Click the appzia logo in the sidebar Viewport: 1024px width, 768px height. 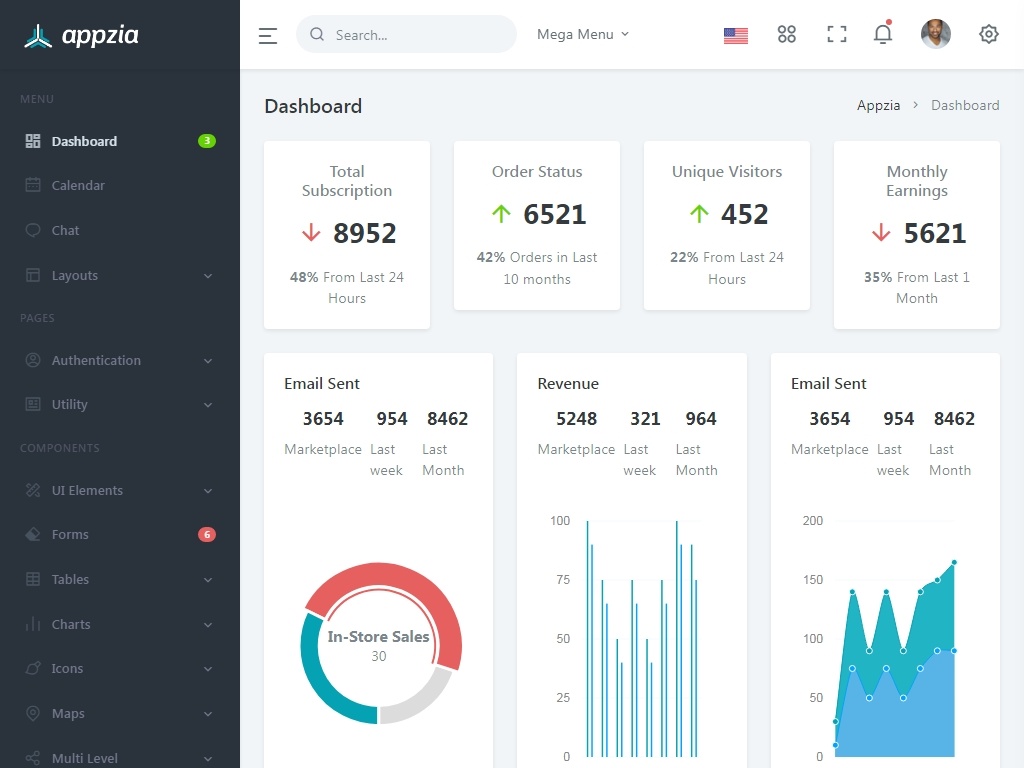(x=81, y=35)
